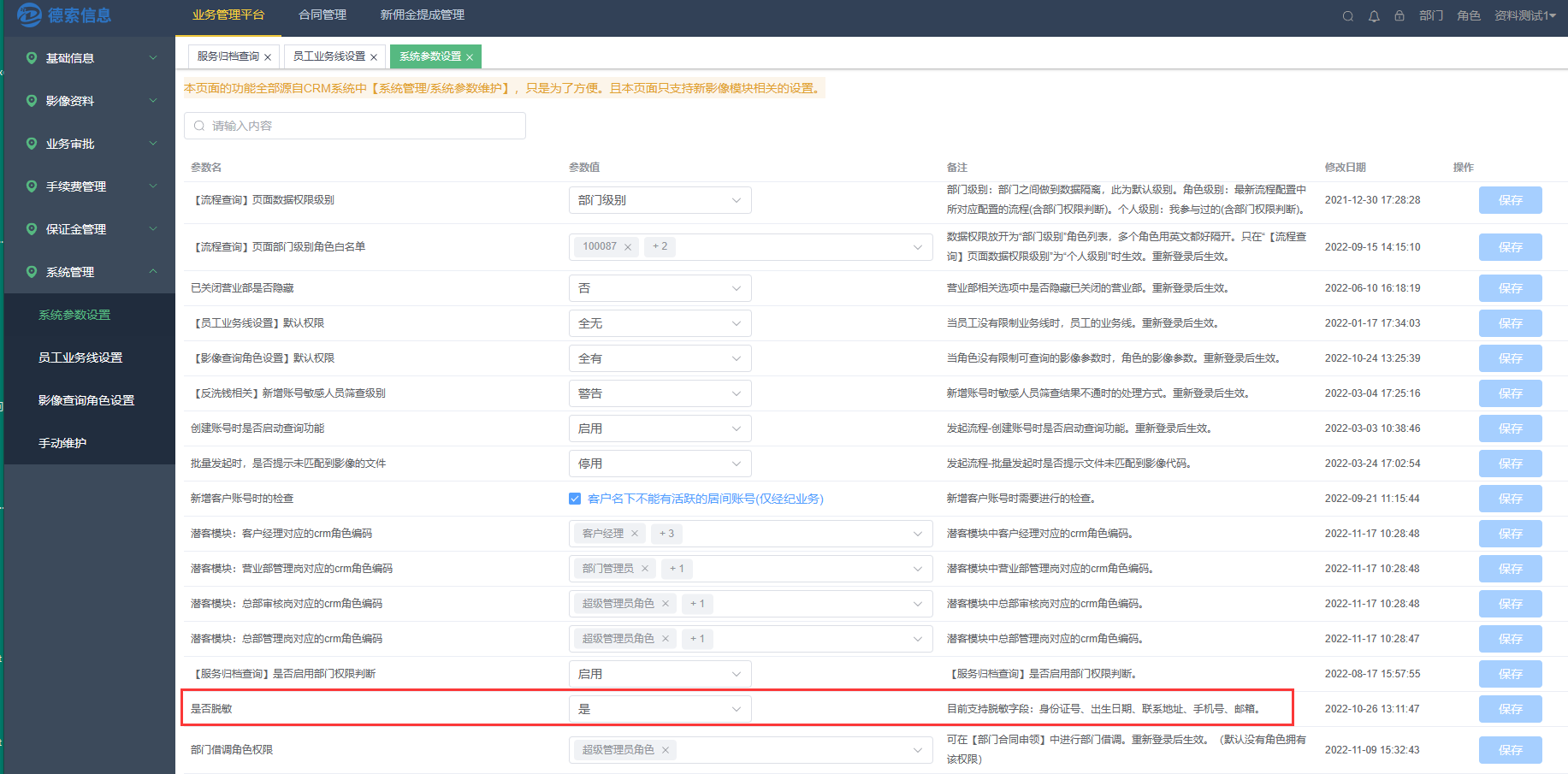Save the 已关闭营业部是否隐藏 row
1568x774 pixels.
pyautogui.click(x=1511, y=288)
